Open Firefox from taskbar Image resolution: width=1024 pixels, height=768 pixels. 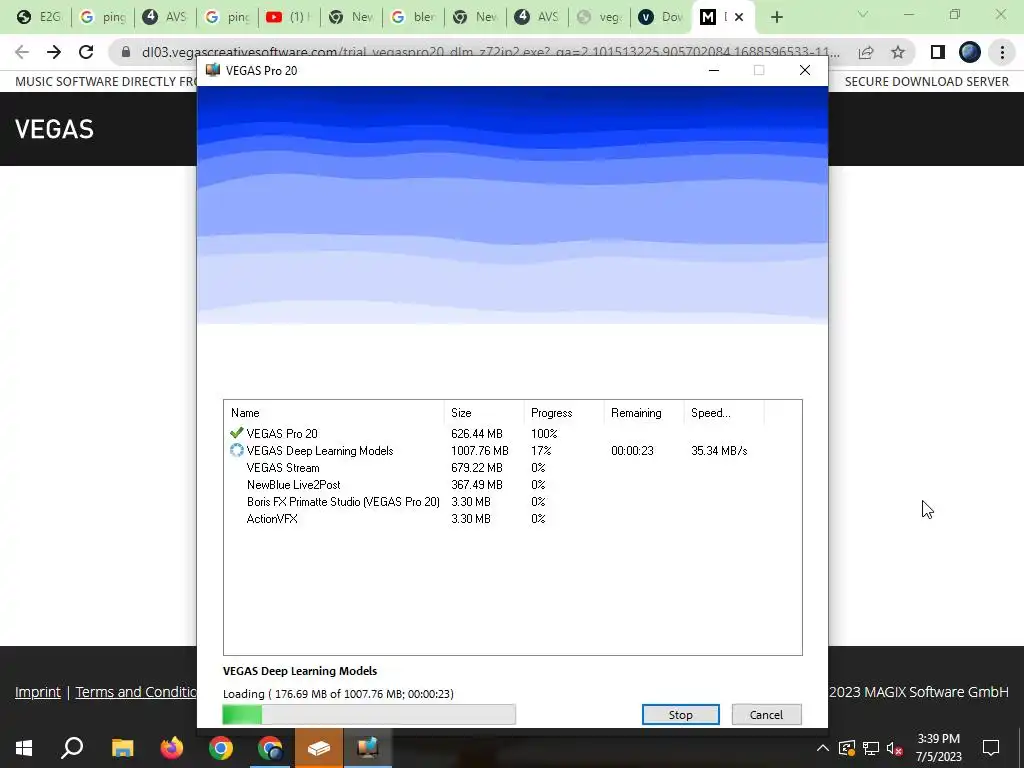coord(172,748)
